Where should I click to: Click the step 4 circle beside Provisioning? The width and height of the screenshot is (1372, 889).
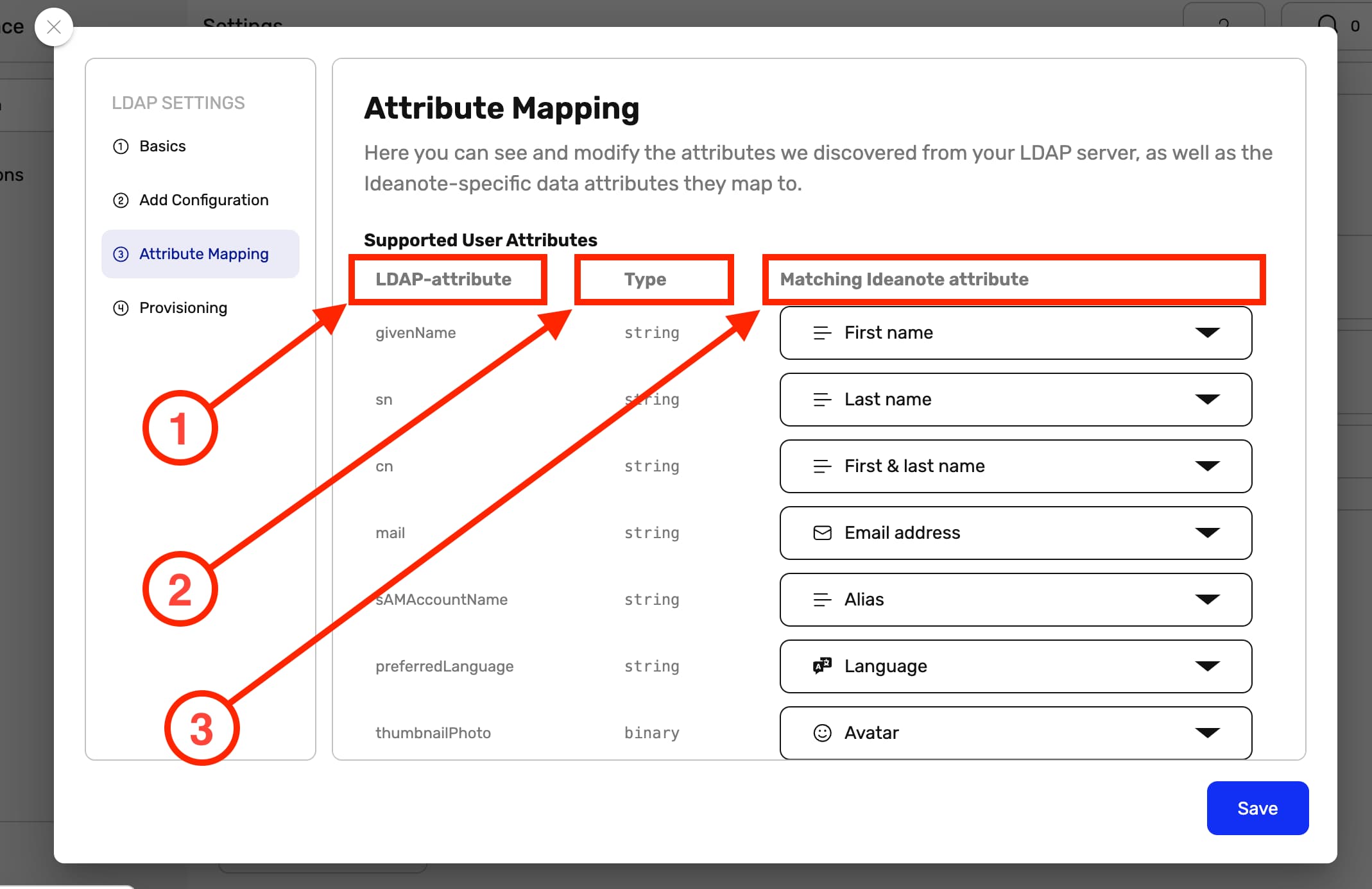(x=121, y=308)
